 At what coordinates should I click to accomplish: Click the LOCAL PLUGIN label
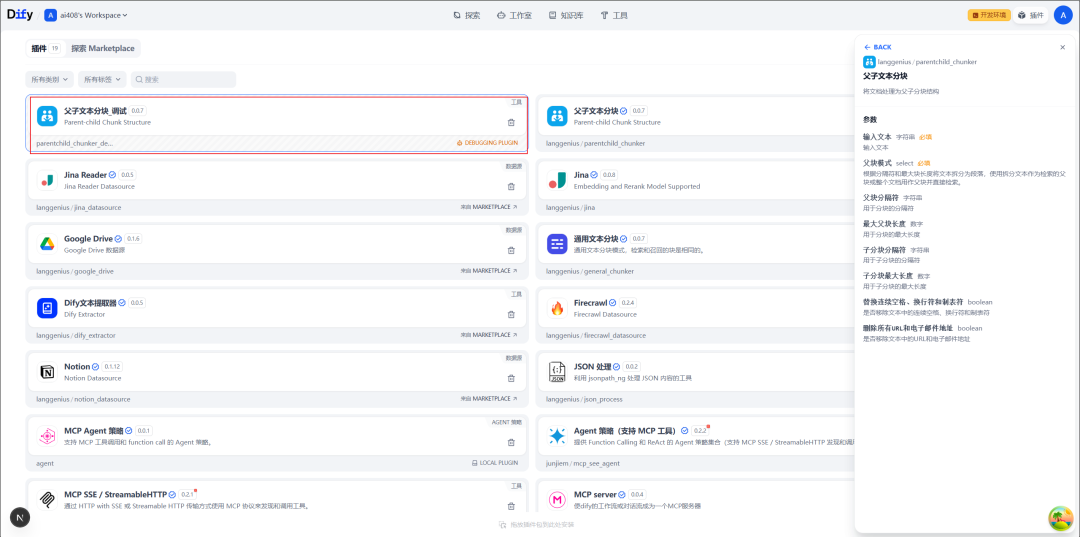point(495,463)
